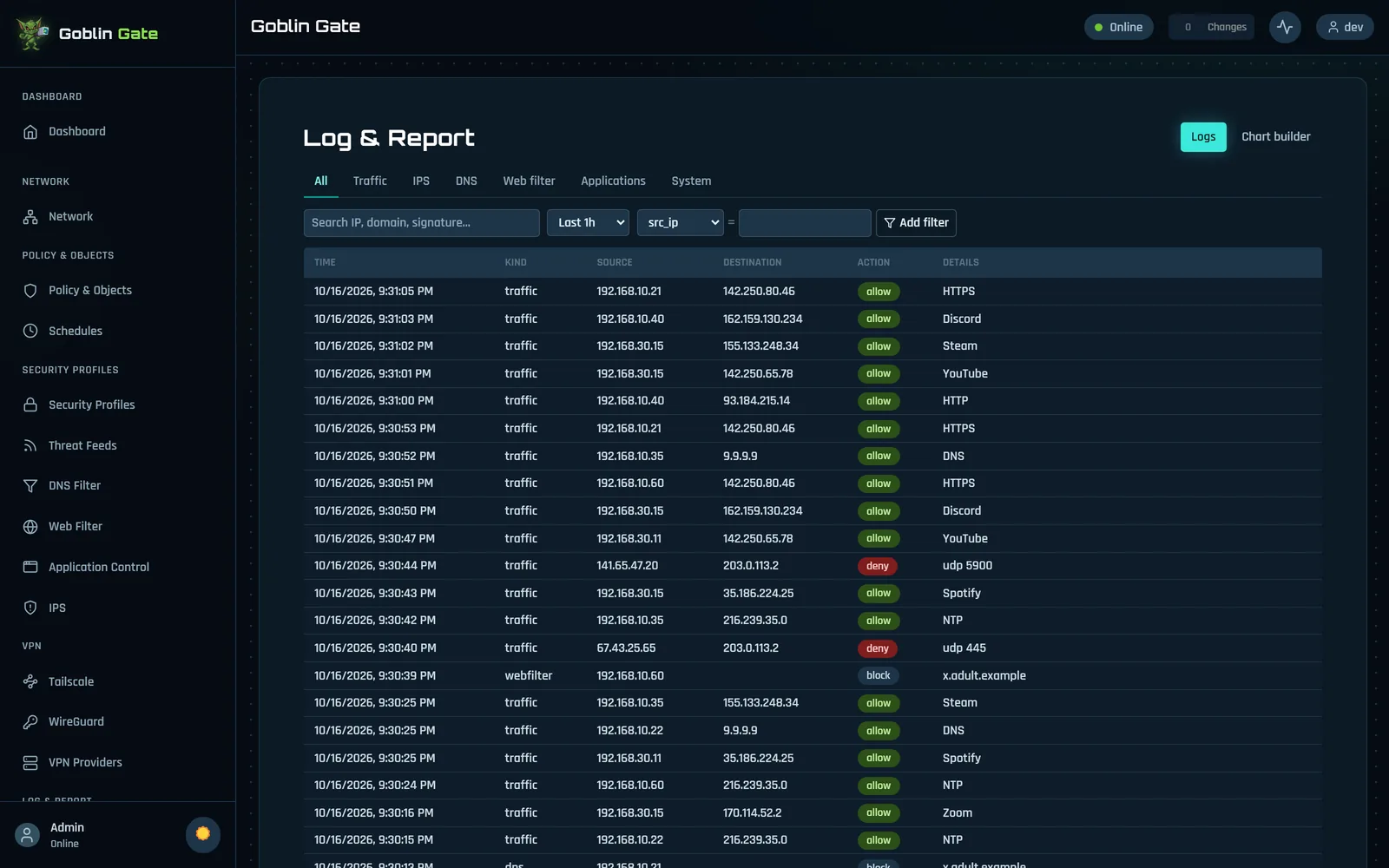Screen dimensions: 1389x868
Task: Click the Admin avatar icon at sidebar bottom
Action: pos(27,835)
